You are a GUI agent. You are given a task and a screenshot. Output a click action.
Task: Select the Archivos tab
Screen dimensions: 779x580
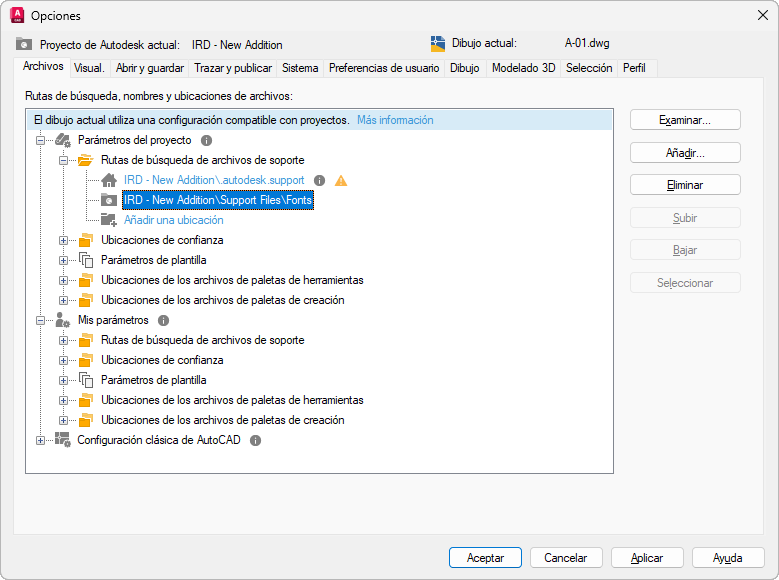pos(43,67)
